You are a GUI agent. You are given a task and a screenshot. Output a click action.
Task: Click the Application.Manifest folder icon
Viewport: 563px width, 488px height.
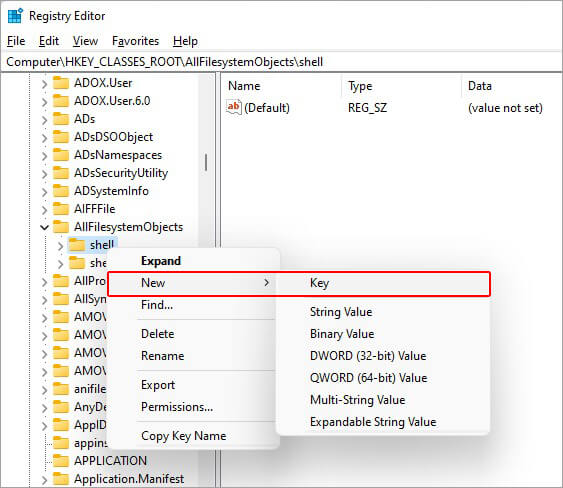click(x=61, y=479)
